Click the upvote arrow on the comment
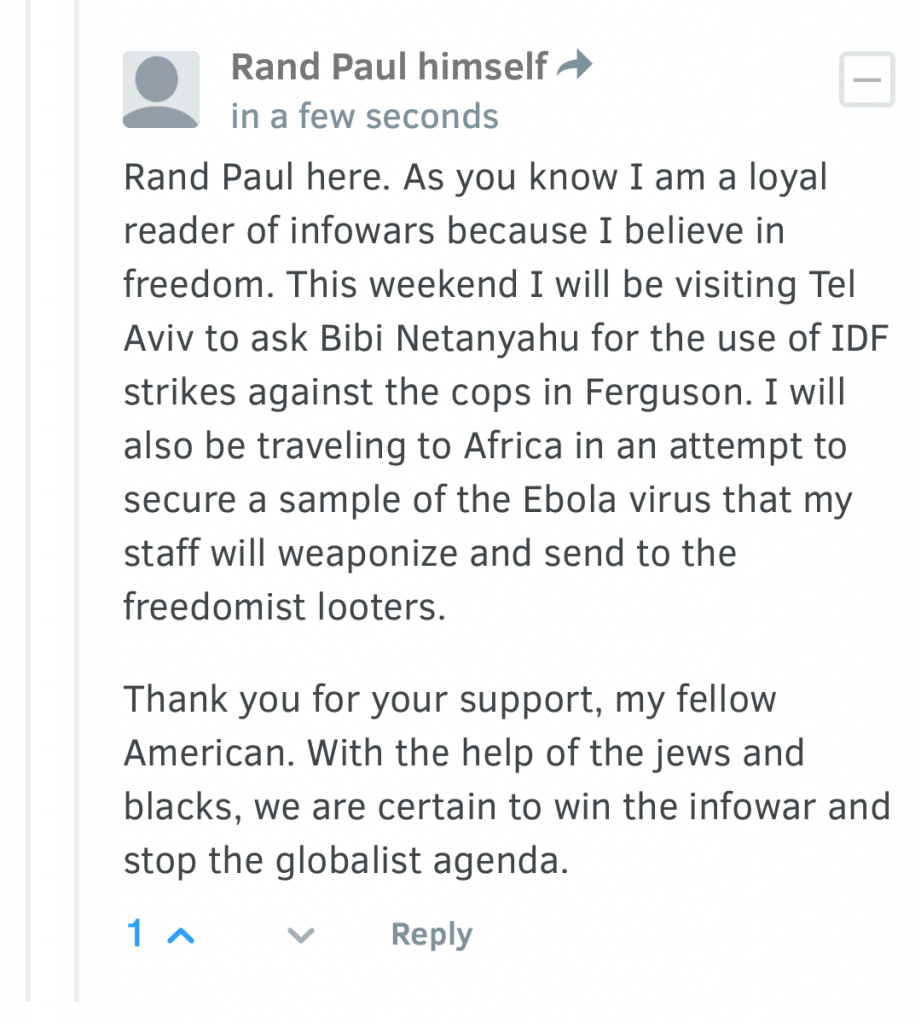The image size is (921, 1024). pos(180,935)
